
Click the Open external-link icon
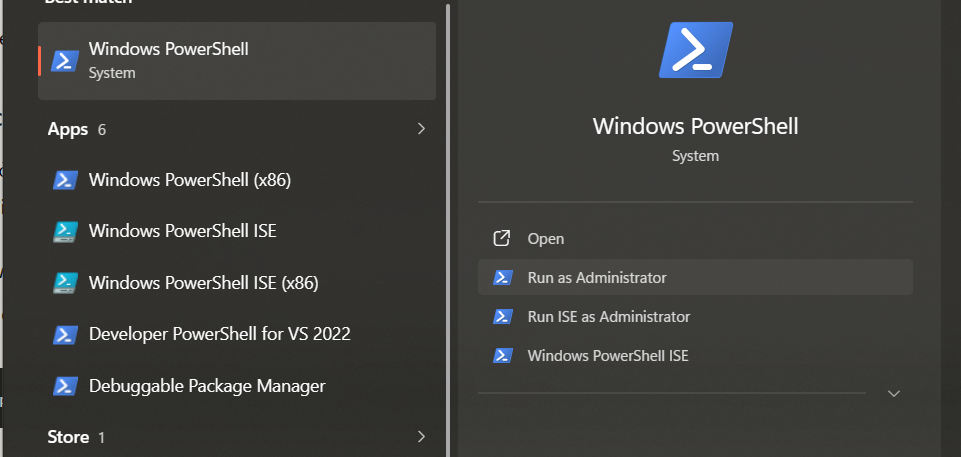click(x=502, y=238)
